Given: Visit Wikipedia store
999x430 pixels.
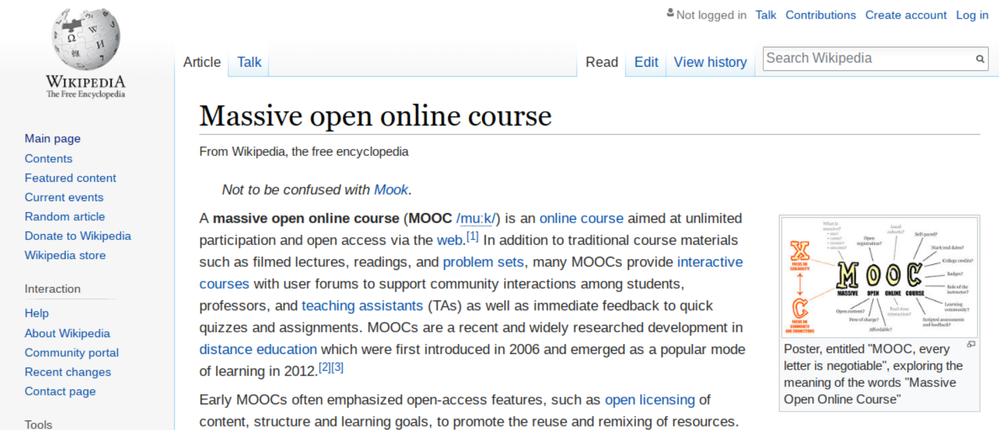Looking at the screenshot, I should tap(66, 255).
